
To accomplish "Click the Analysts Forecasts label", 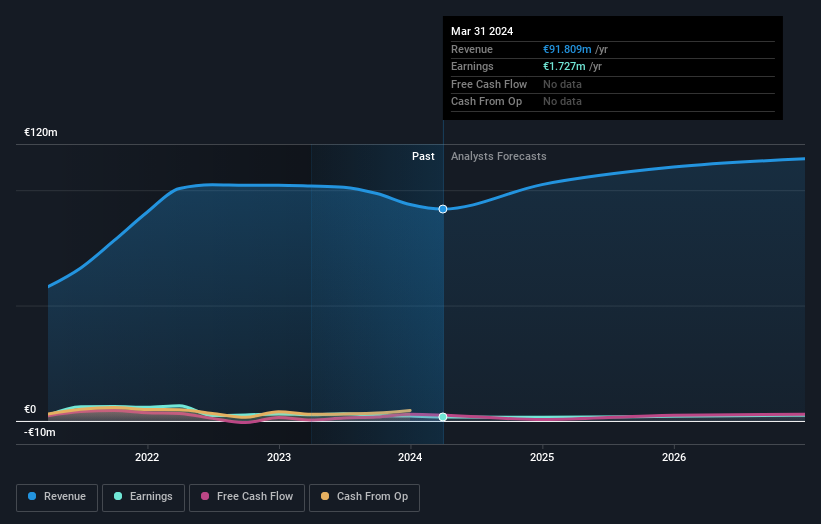I will pos(498,157).
